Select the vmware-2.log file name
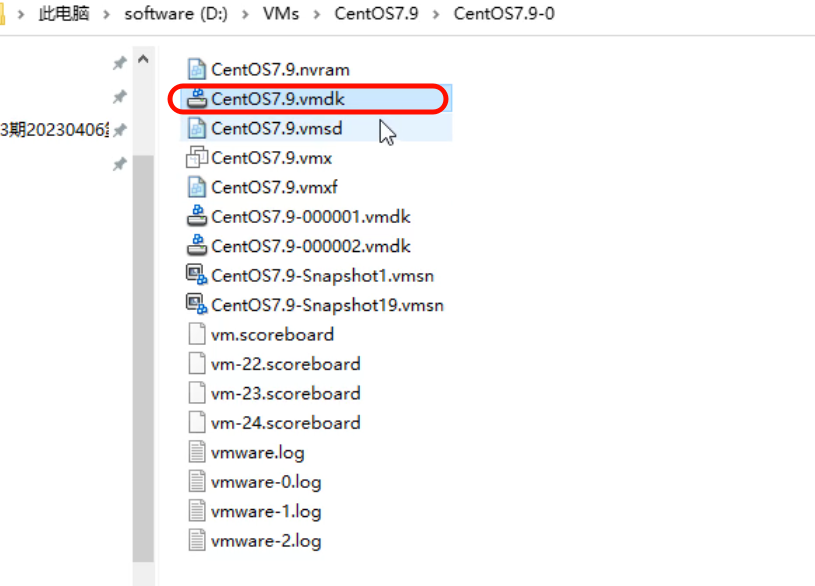This screenshot has height=586, width=815. (266, 541)
